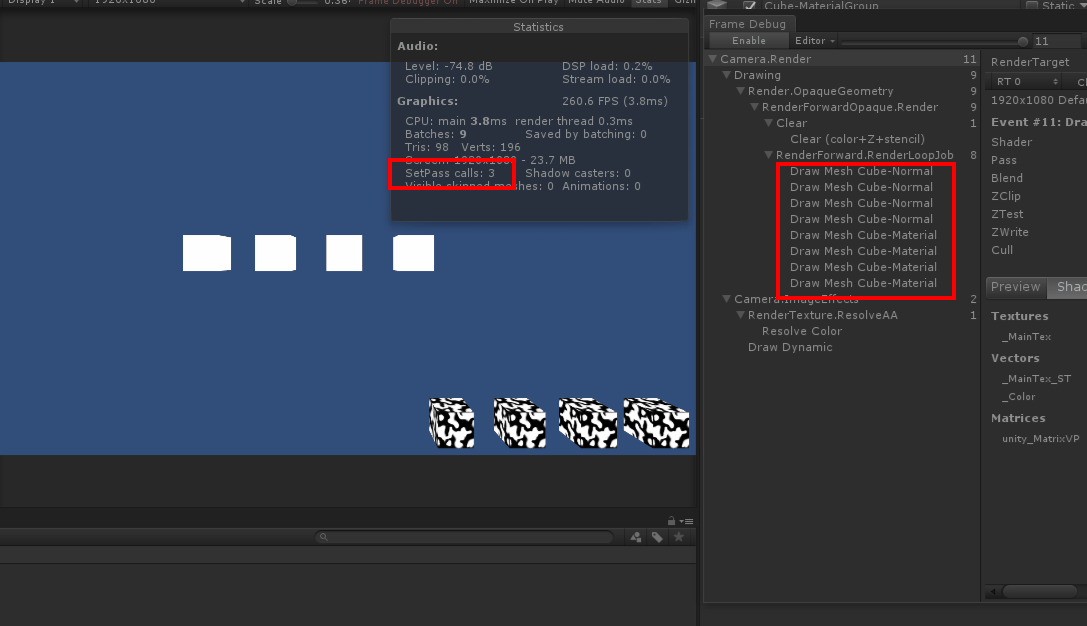Select Clear (color+Z+stencil) event

click(857, 139)
